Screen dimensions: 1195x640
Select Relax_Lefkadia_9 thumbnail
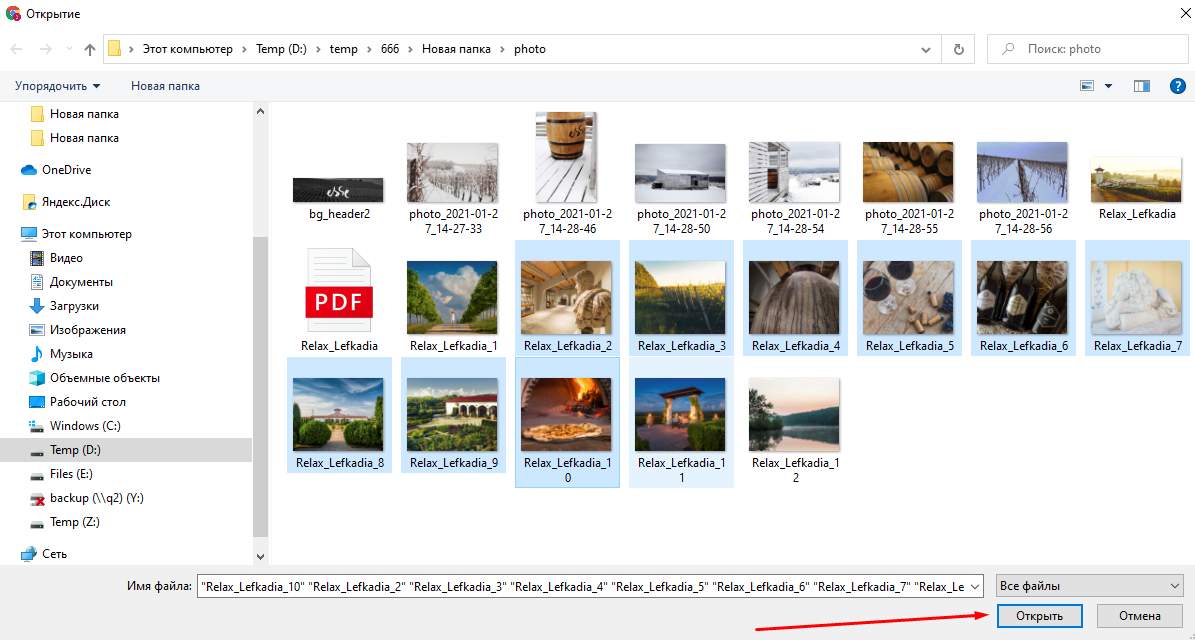(453, 415)
